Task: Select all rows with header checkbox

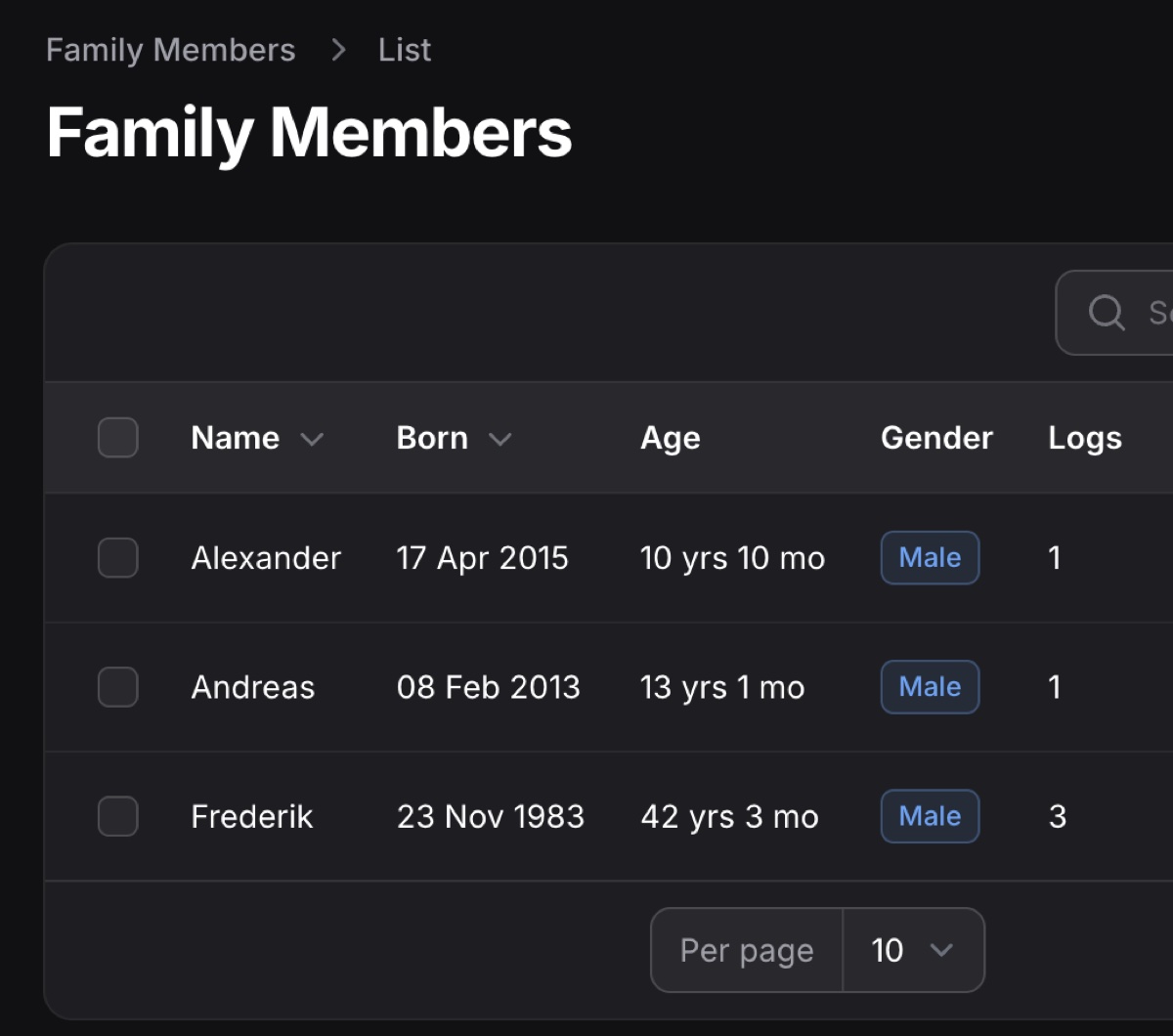Action: (x=117, y=438)
